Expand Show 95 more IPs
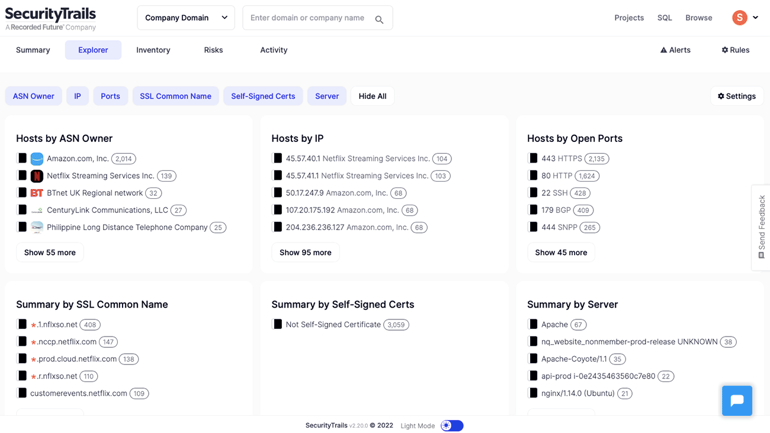Image resolution: width=770 pixels, height=433 pixels. [x=305, y=252]
